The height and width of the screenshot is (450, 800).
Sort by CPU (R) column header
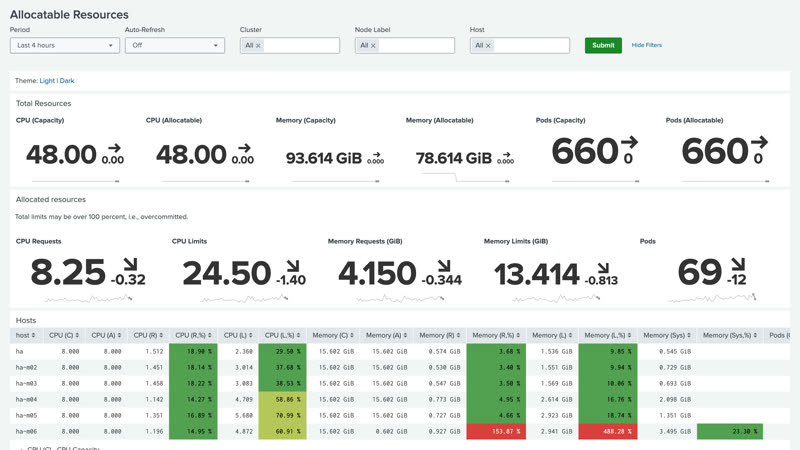(148, 335)
